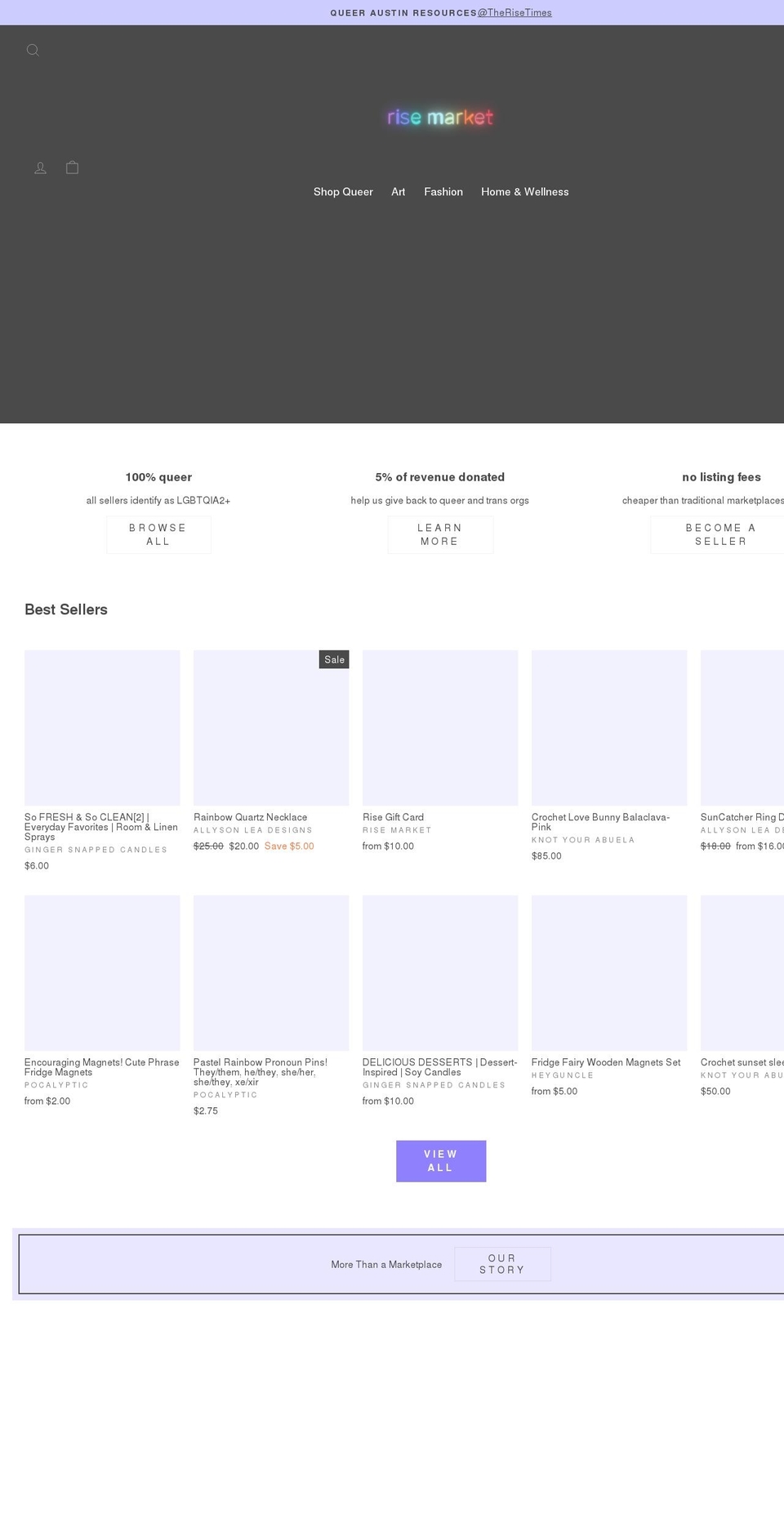Click the Our Story button
The image size is (784, 1532).
point(502,1264)
